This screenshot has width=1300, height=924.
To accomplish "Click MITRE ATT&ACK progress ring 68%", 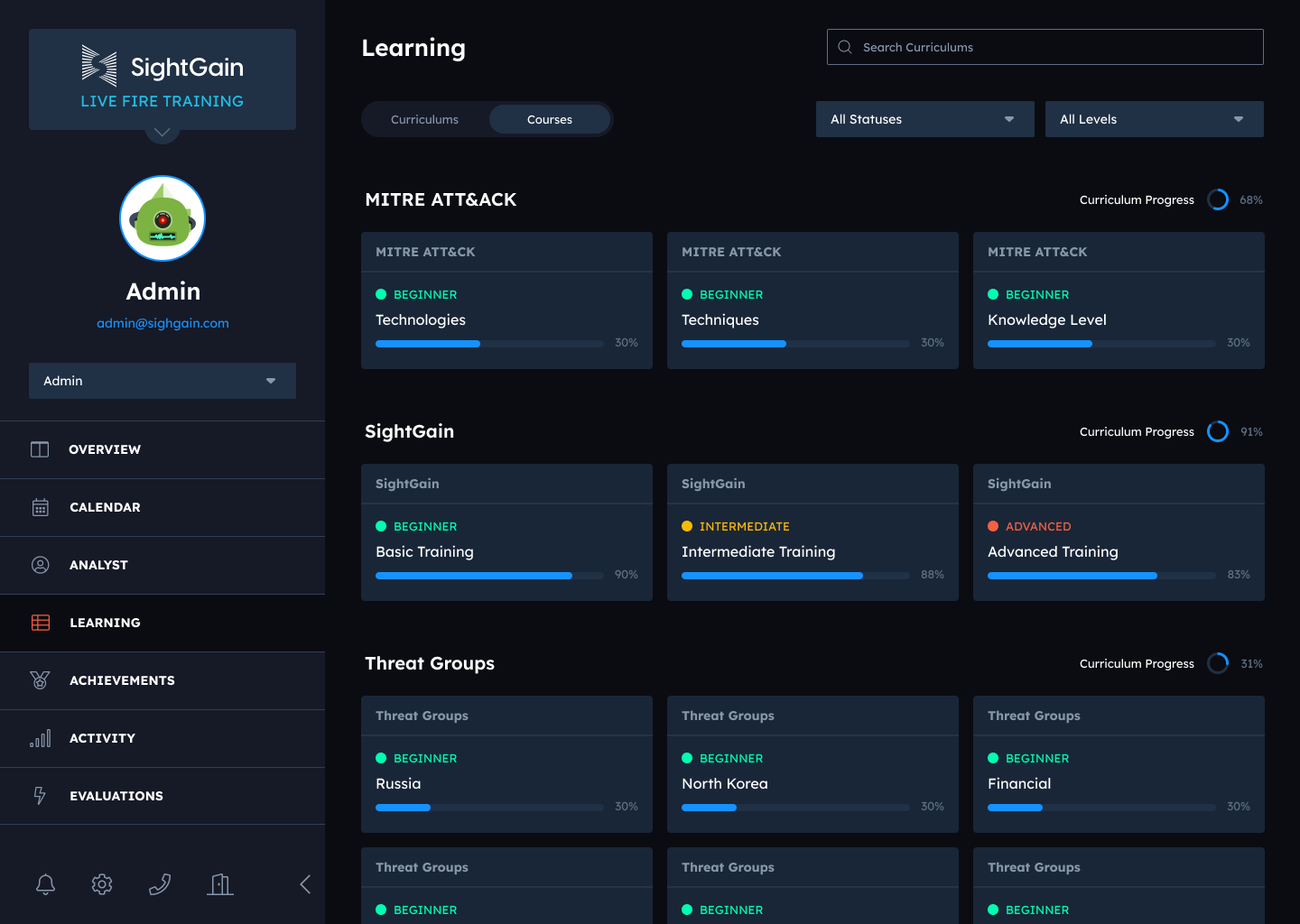I will click(x=1218, y=199).
